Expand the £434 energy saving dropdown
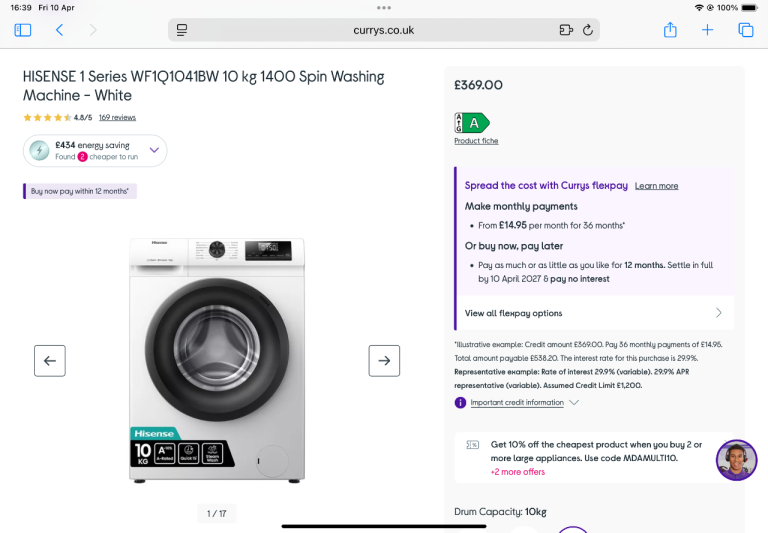Image resolution: width=768 pixels, height=533 pixels. click(x=154, y=151)
